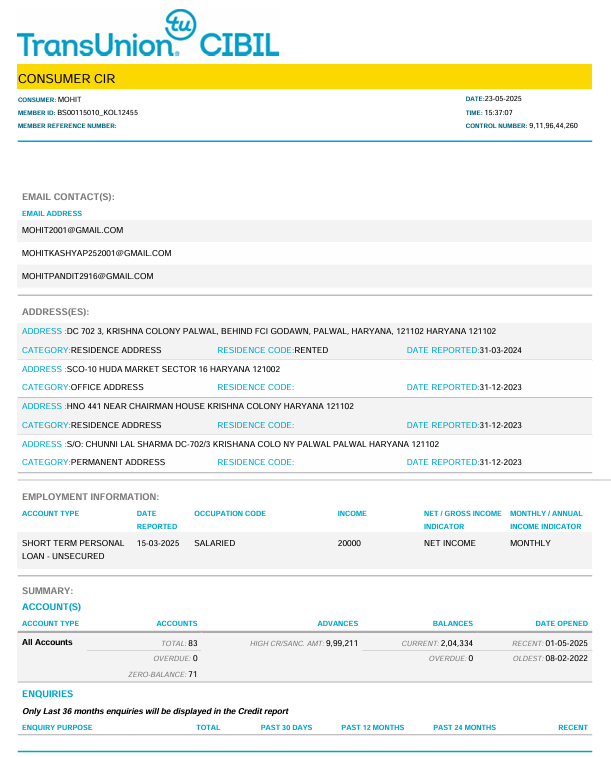Click the MONTHLY indicator value
This screenshot has height=757, width=611.
tap(530, 543)
